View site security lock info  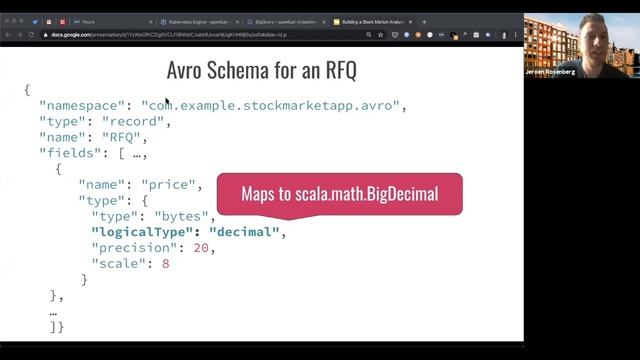click(45, 35)
